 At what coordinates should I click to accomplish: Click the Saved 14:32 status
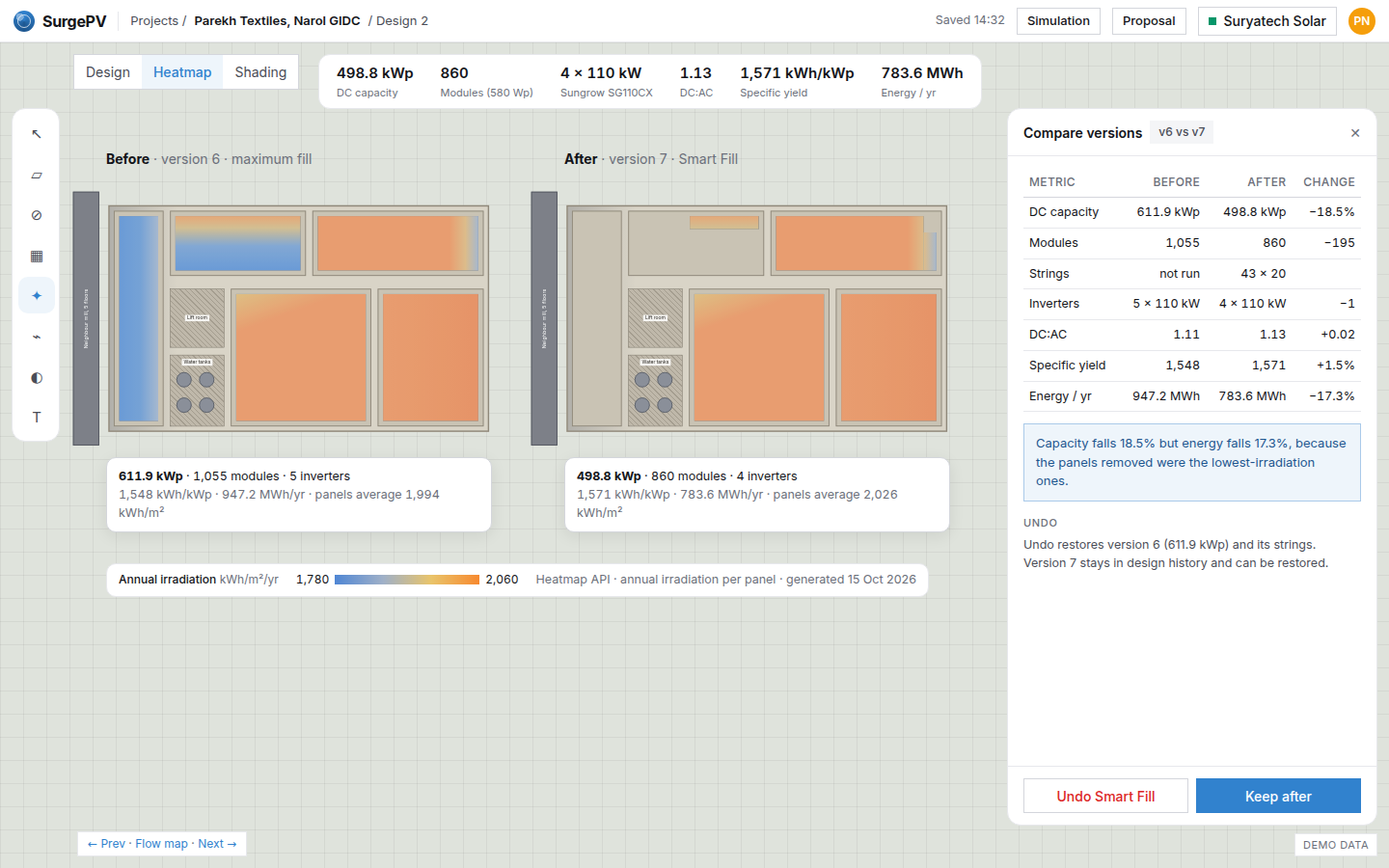coord(969,20)
